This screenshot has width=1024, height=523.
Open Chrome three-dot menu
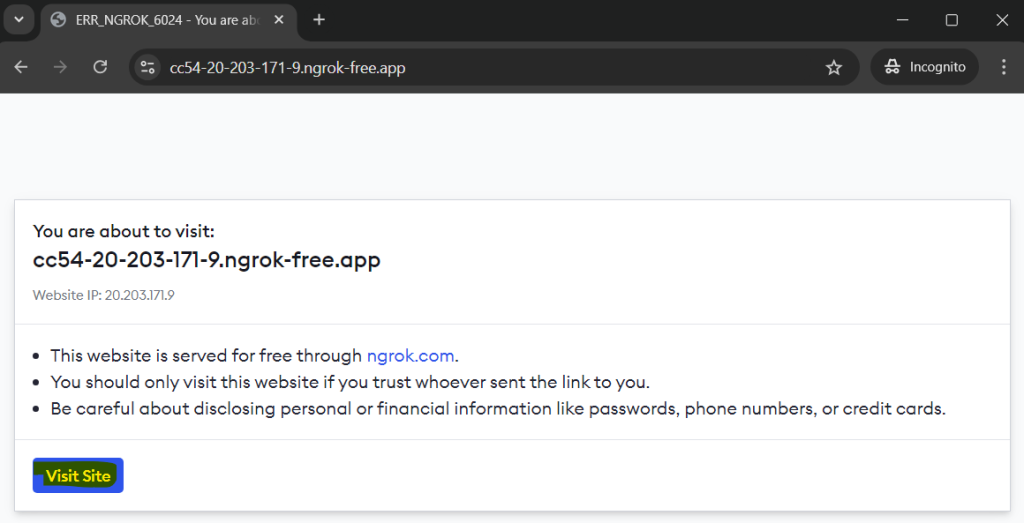(x=1004, y=67)
